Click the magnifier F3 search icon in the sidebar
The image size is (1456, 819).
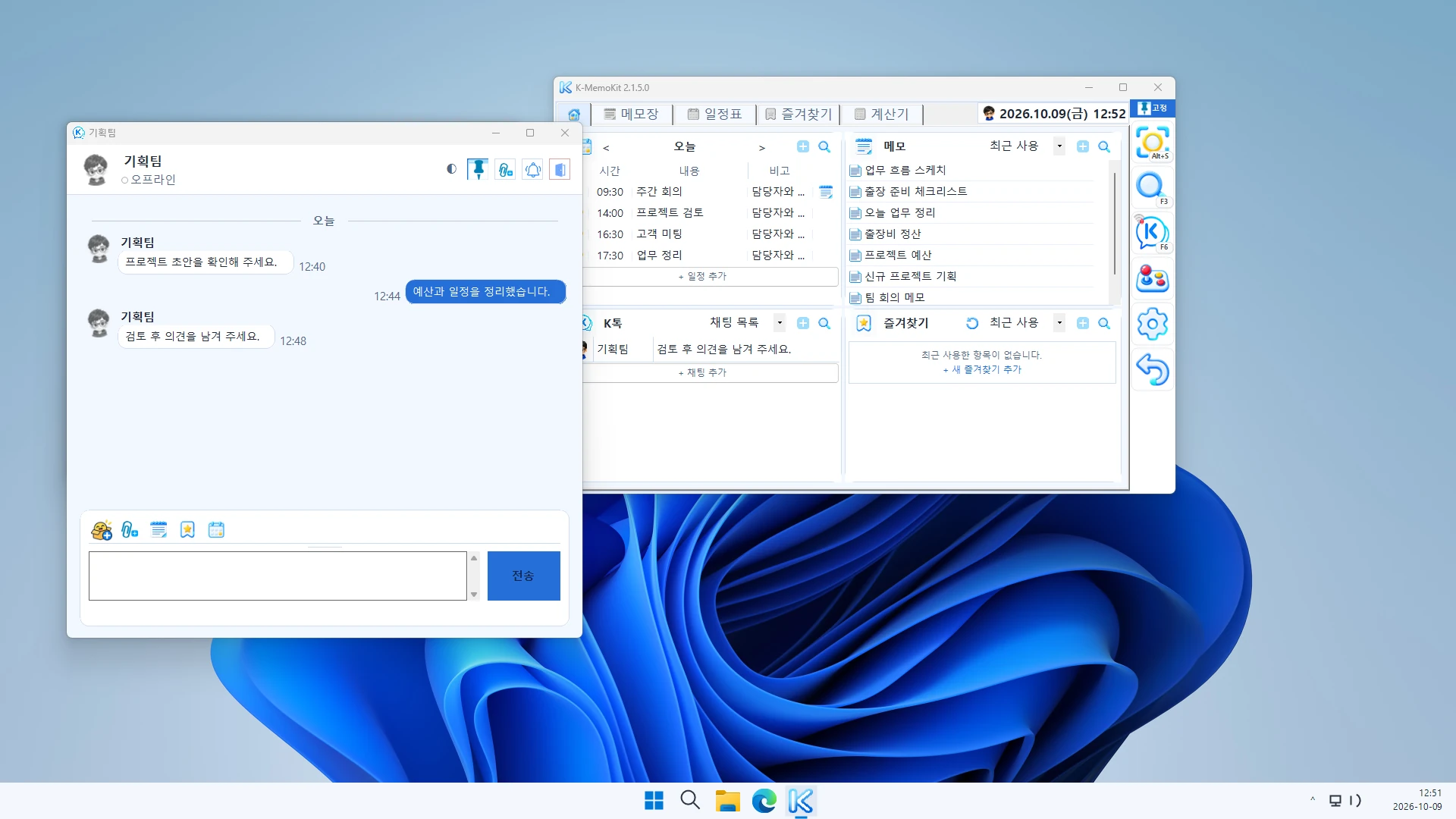pyautogui.click(x=1153, y=188)
